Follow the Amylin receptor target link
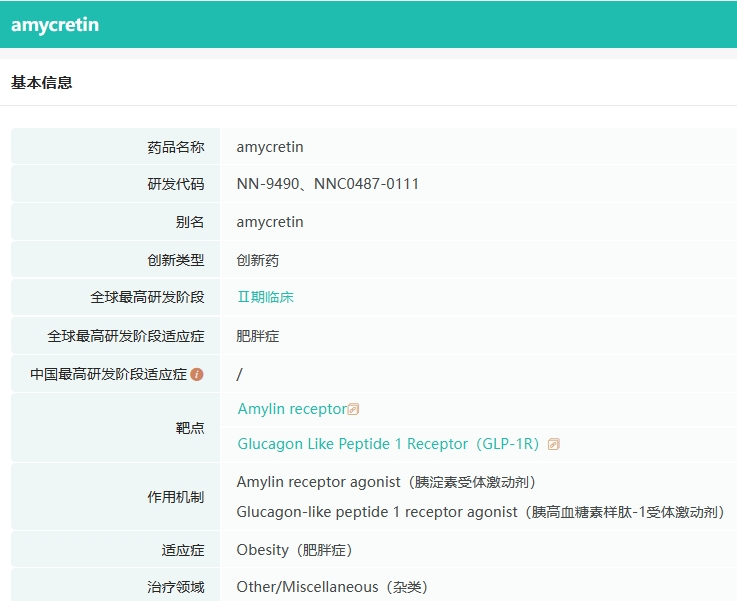737x601 pixels. point(292,409)
